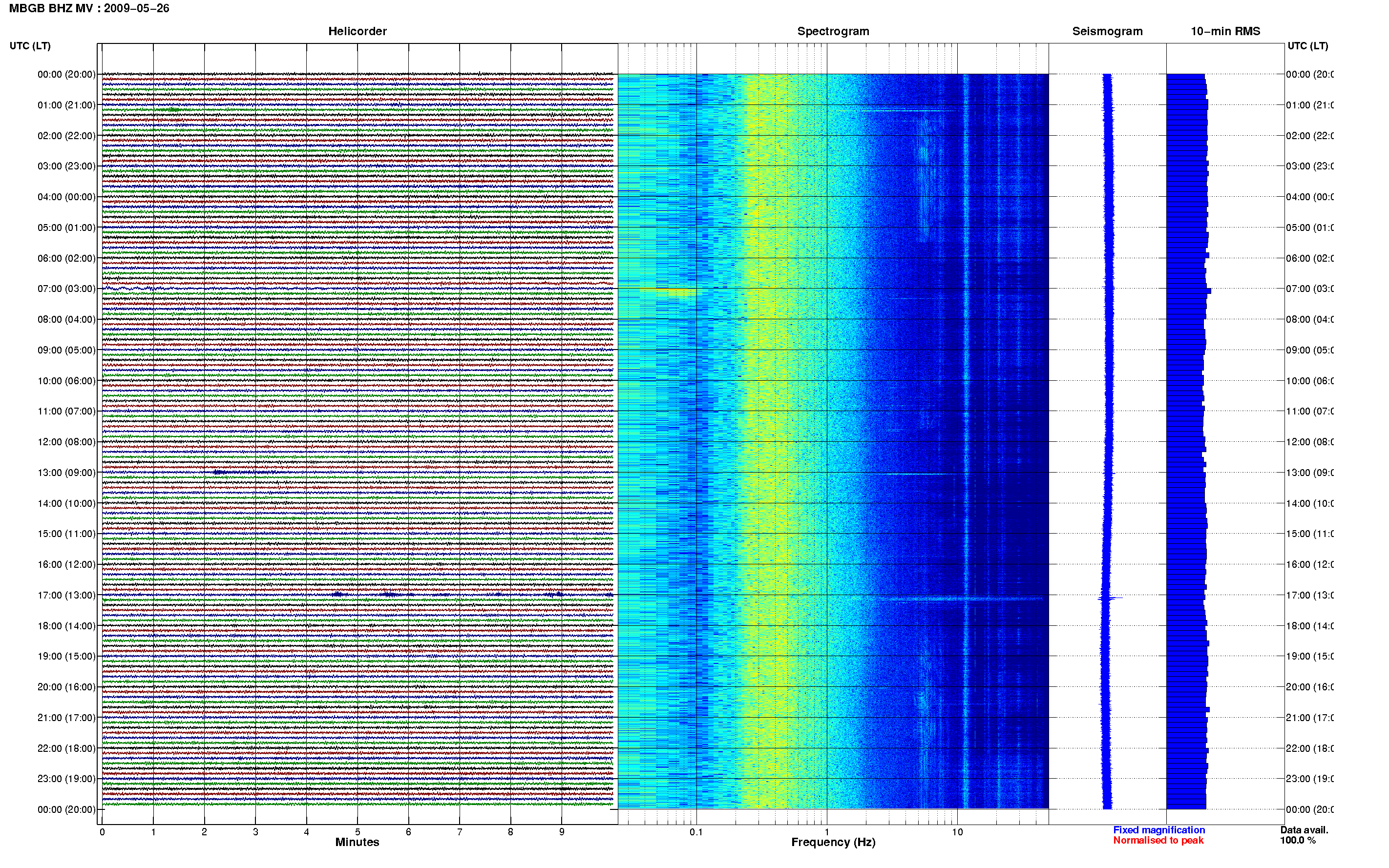The height and width of the screenshot is (868, 1389).
Task: Click left time label 02:00 (22:00)
Action: point(66,136)
